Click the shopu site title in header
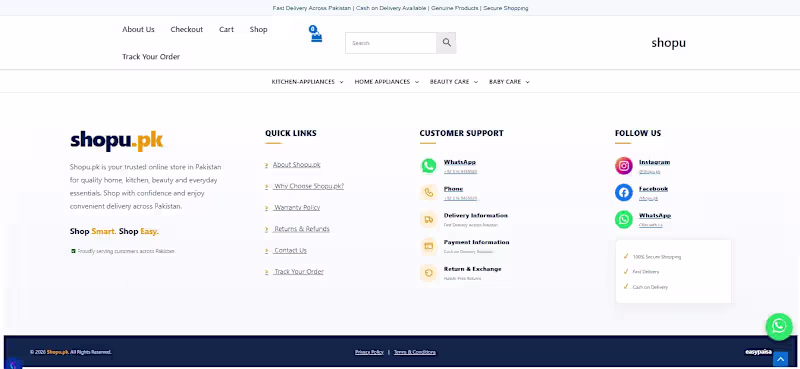Screen dimensions: 800x369 (x=668, y=43)
